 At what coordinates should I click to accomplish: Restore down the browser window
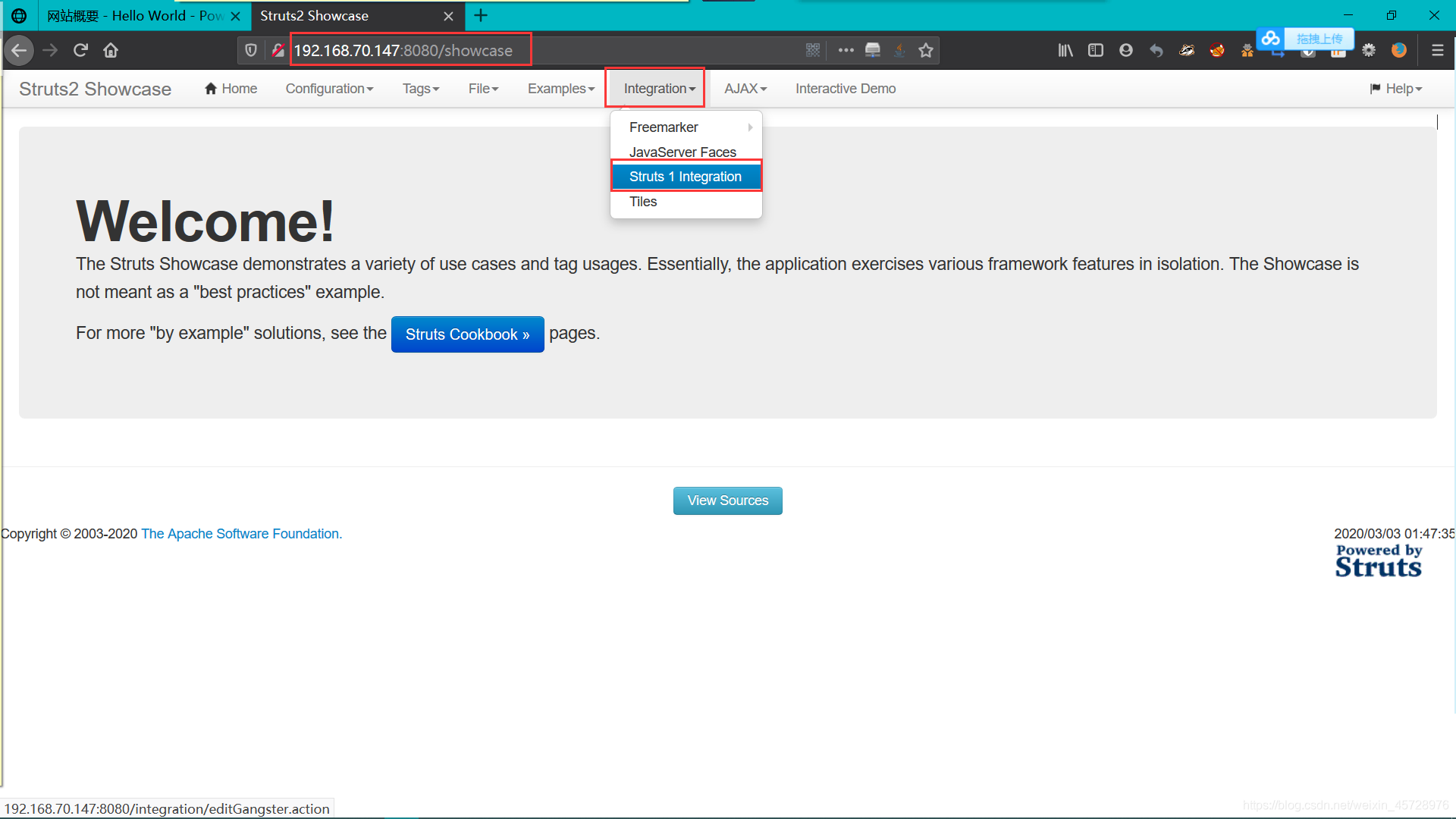1392,15
